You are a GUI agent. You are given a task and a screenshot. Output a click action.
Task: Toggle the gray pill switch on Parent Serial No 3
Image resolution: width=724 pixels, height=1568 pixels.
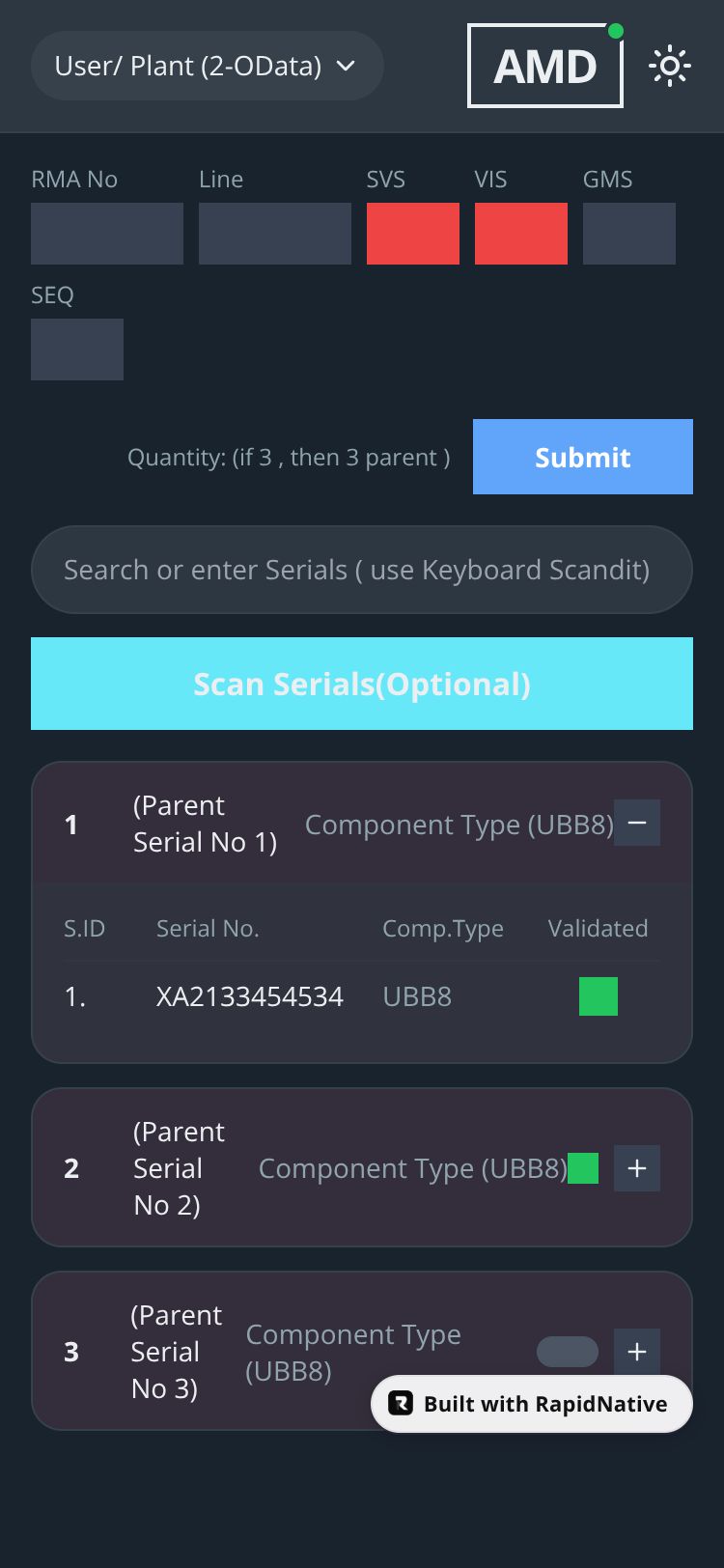point(568,1352)
